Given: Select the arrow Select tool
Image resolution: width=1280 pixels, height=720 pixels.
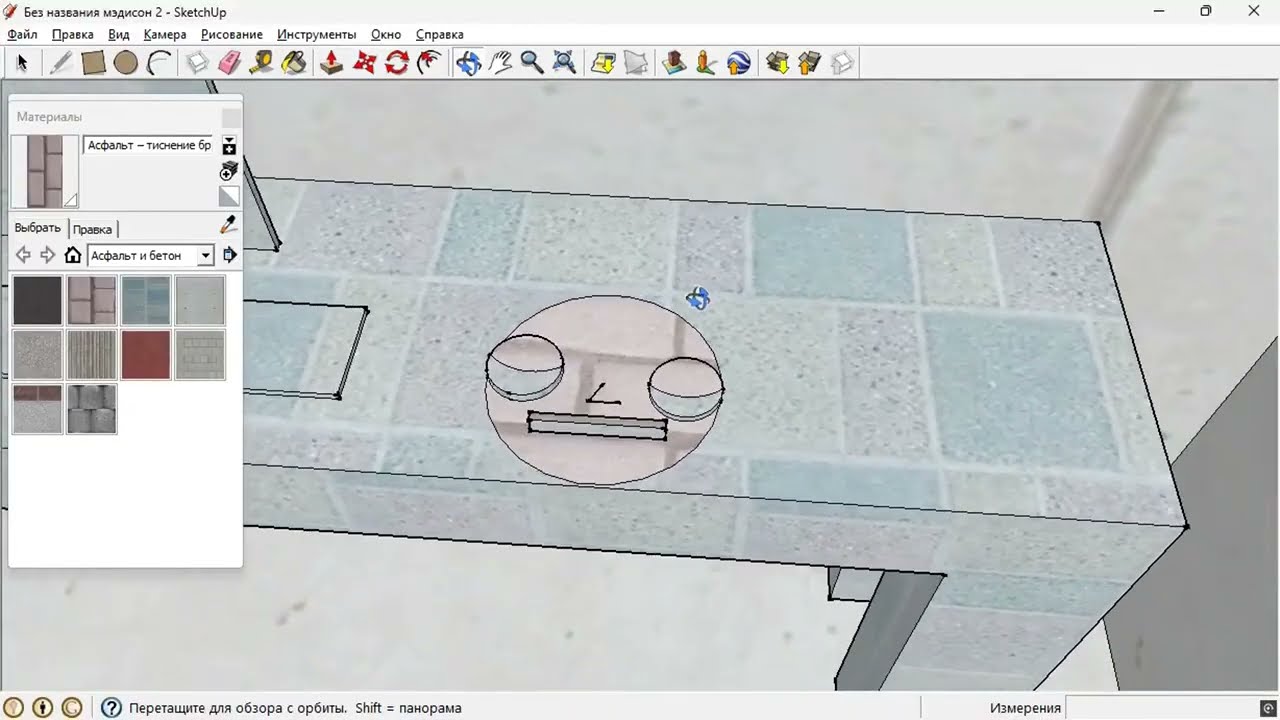Looking at the screenshot, I should tap(22, 63).
